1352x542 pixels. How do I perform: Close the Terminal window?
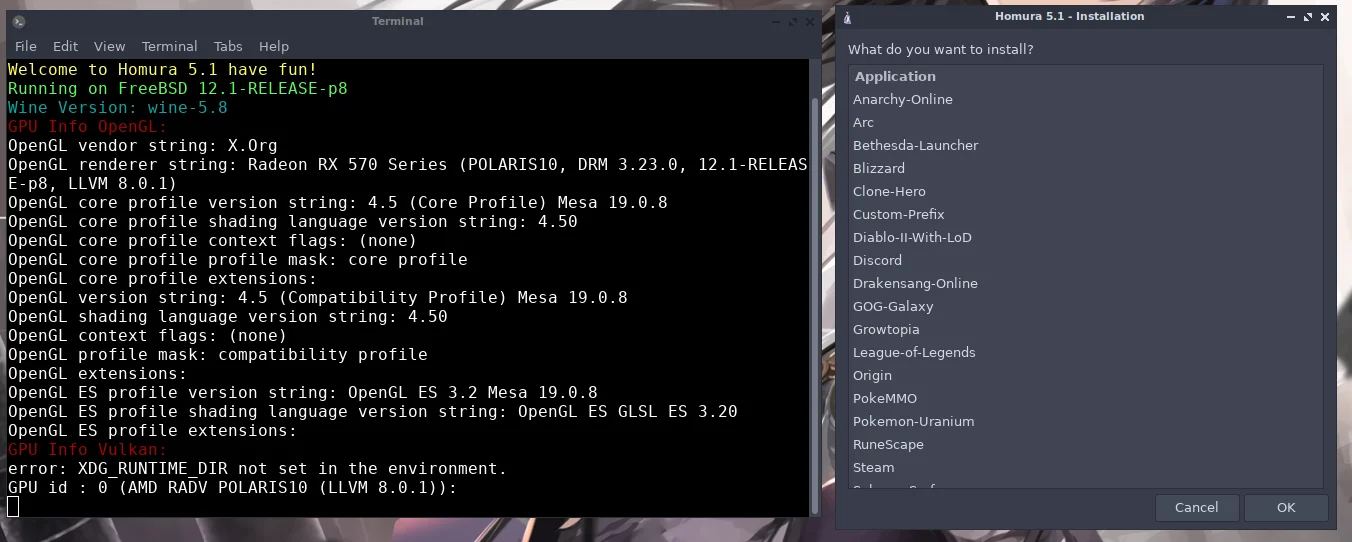[x=808, y=21]
